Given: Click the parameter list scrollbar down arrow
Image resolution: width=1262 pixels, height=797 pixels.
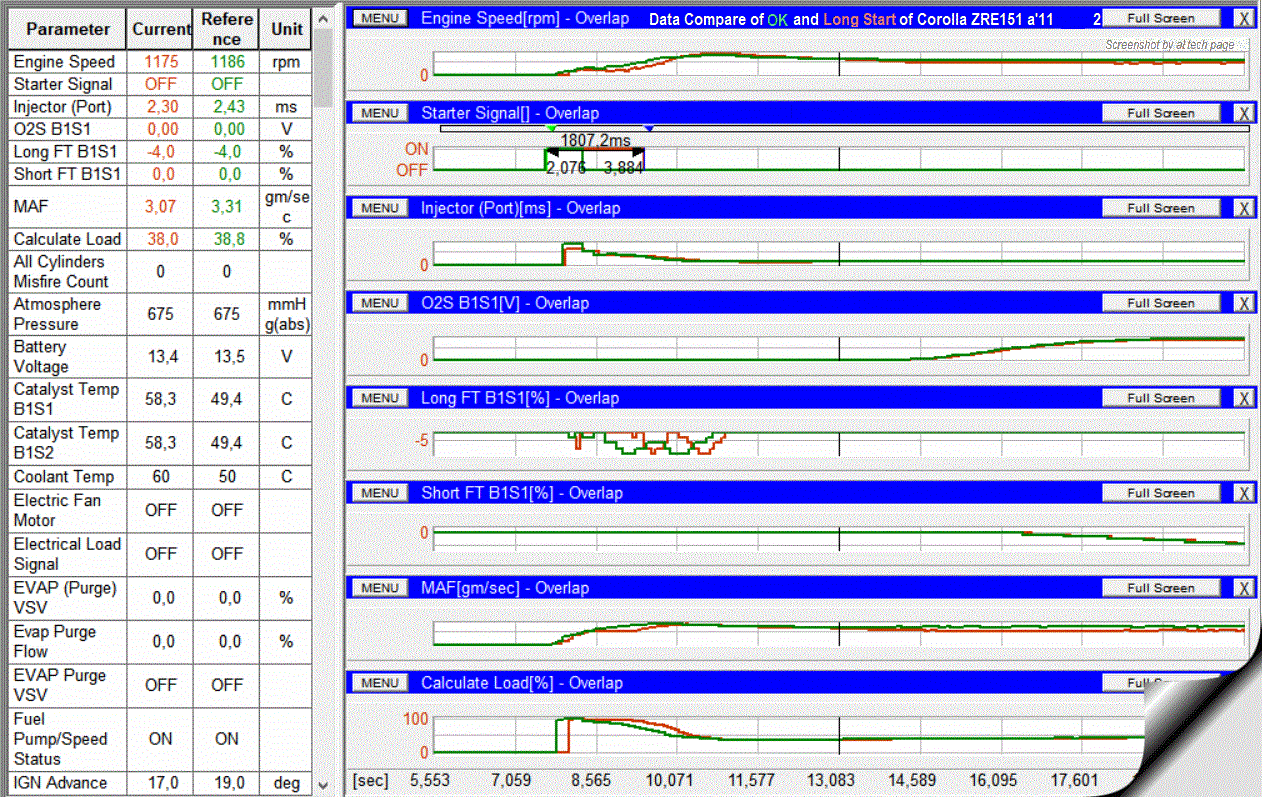Looking at the screenshot, I should coord(323,786).
